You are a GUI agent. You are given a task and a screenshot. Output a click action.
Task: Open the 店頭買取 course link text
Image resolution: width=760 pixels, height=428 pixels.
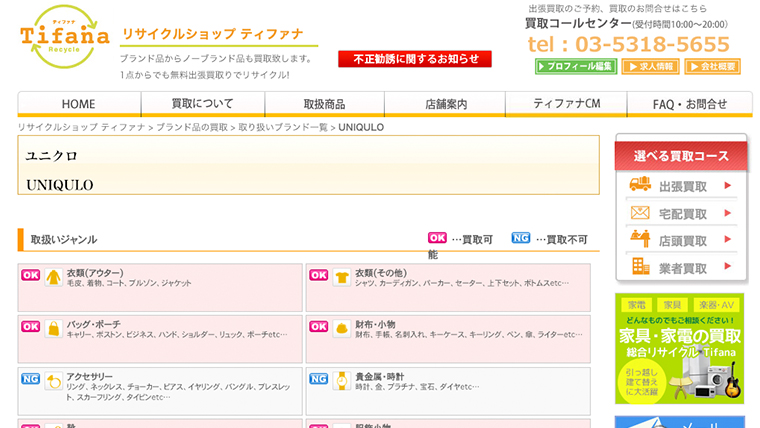[682, 241]
